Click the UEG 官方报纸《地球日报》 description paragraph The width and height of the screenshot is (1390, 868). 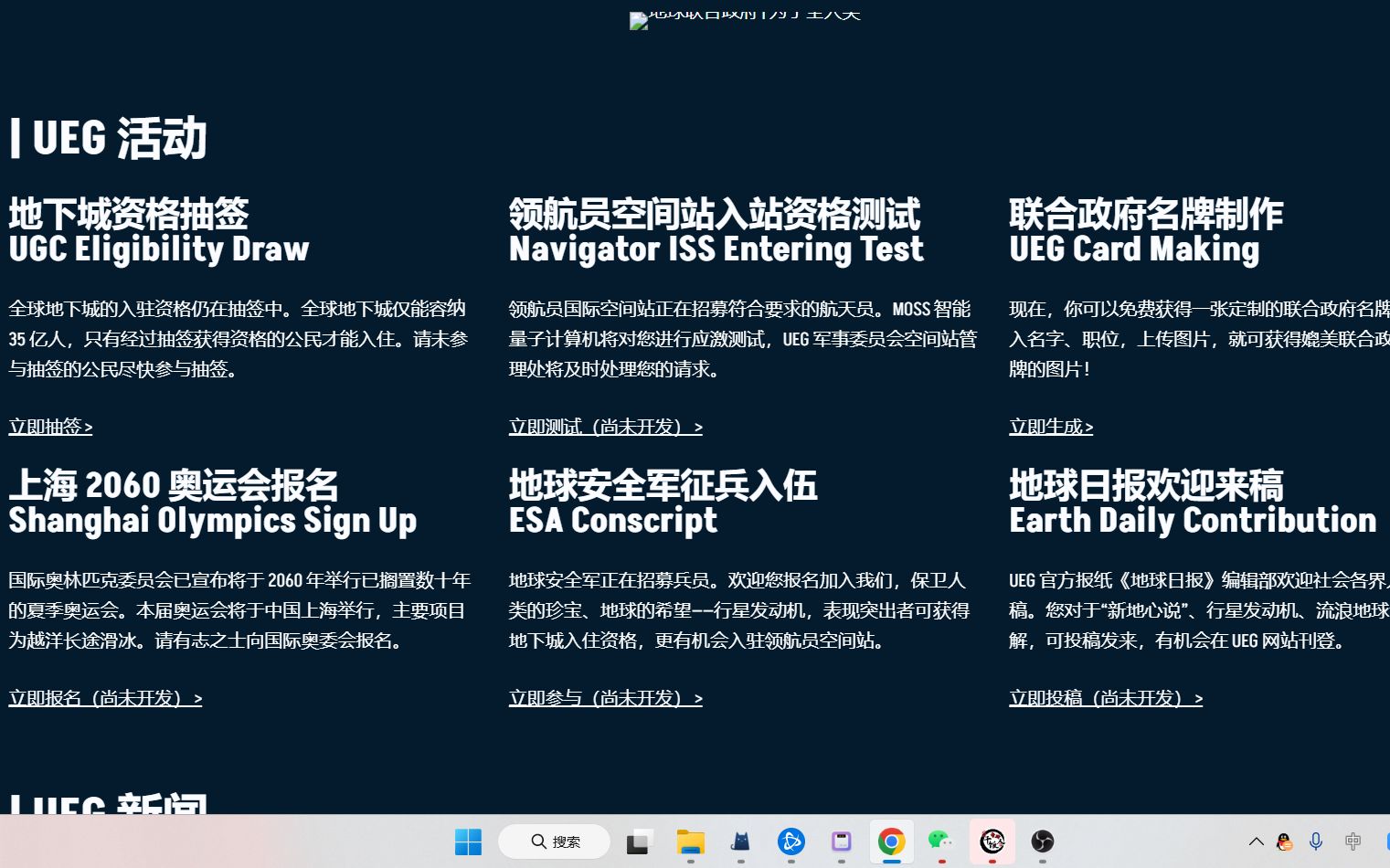1199,610
